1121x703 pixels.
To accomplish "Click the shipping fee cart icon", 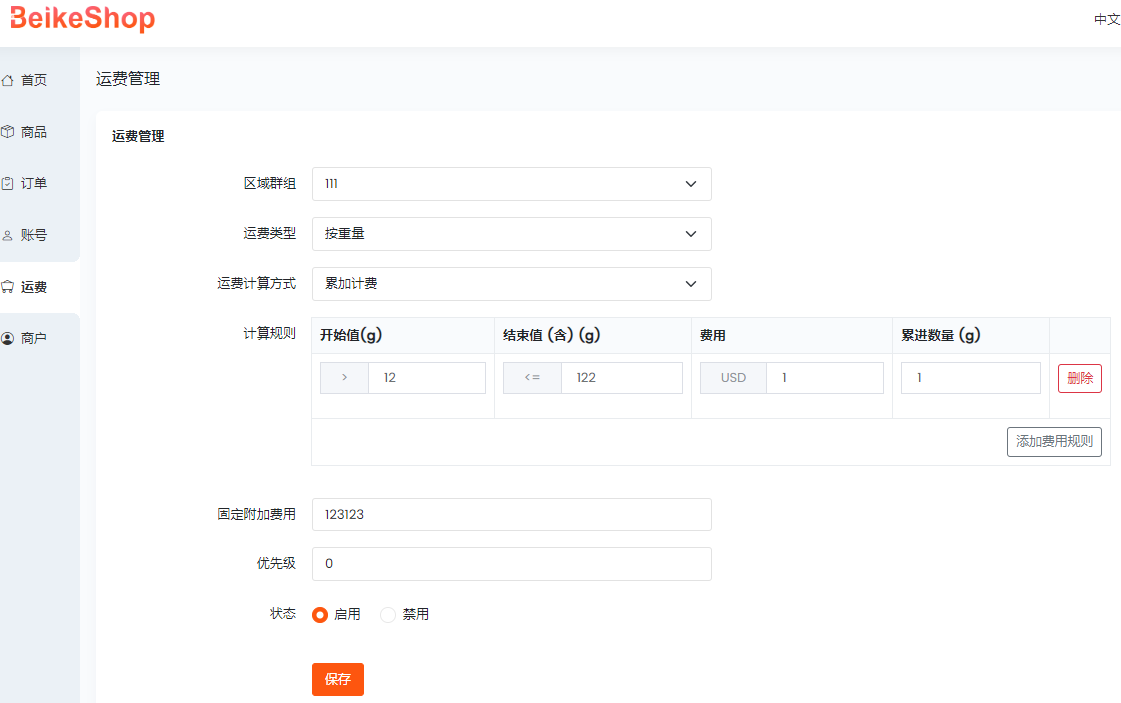I will [8, 287].
